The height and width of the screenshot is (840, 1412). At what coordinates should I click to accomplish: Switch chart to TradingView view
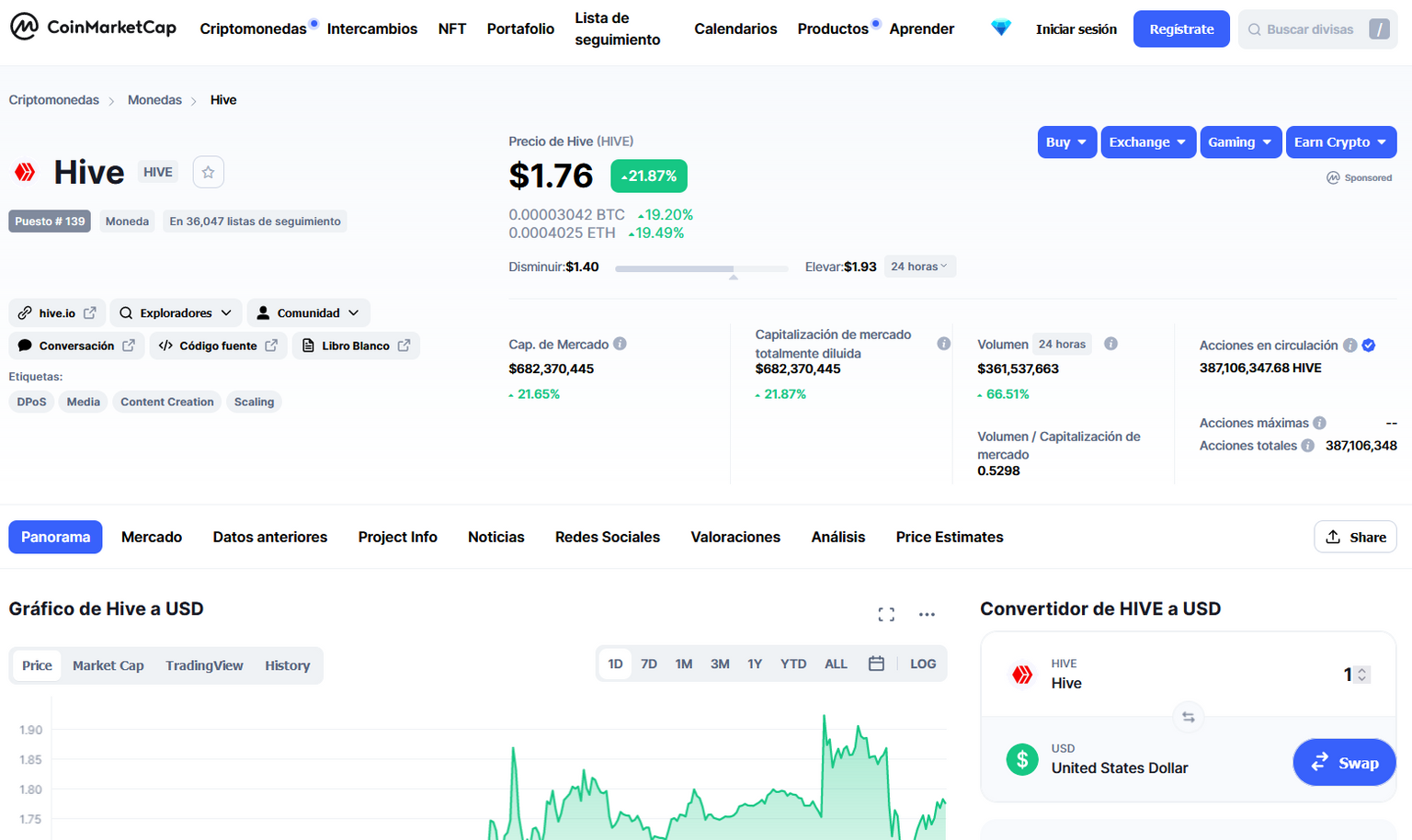204,665
